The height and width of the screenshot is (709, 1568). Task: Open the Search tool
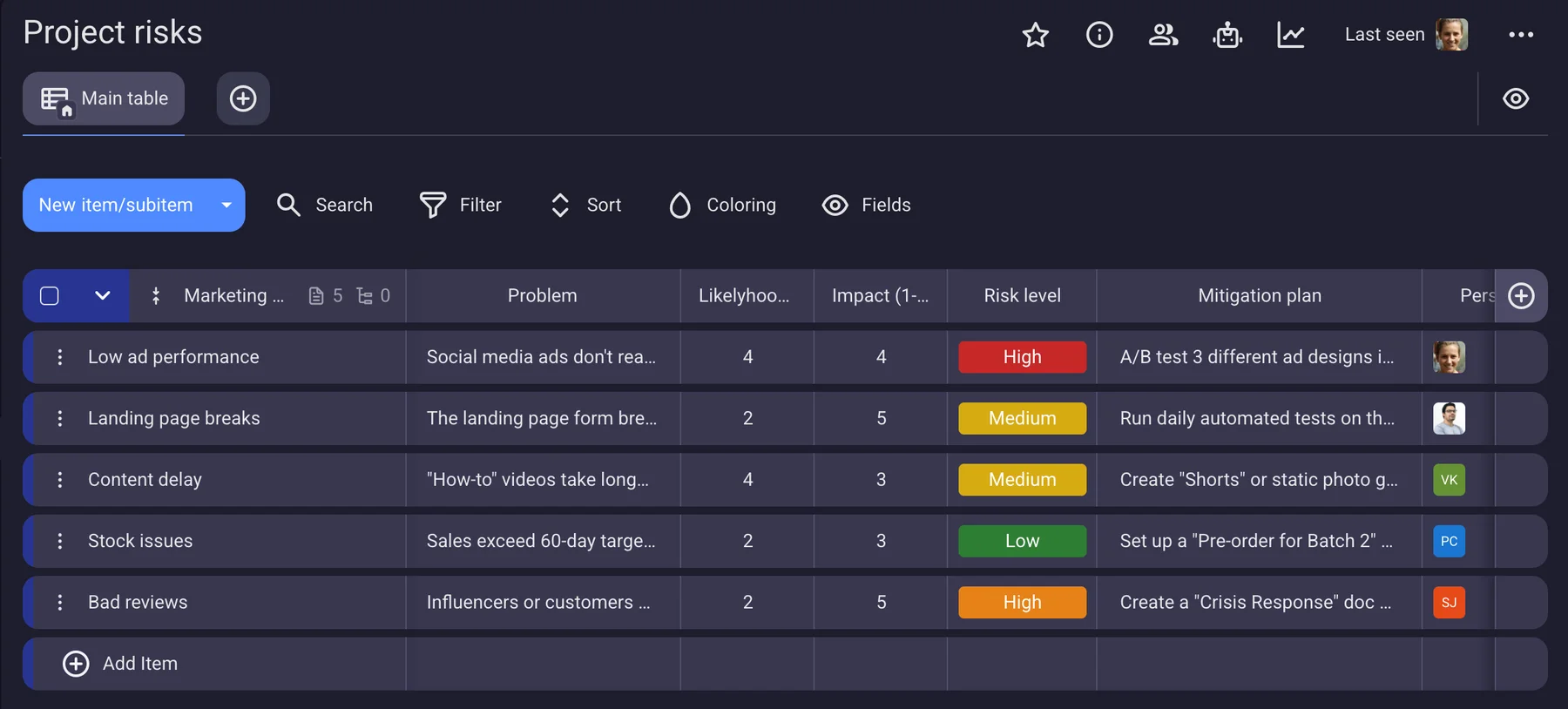click(324, 206)
